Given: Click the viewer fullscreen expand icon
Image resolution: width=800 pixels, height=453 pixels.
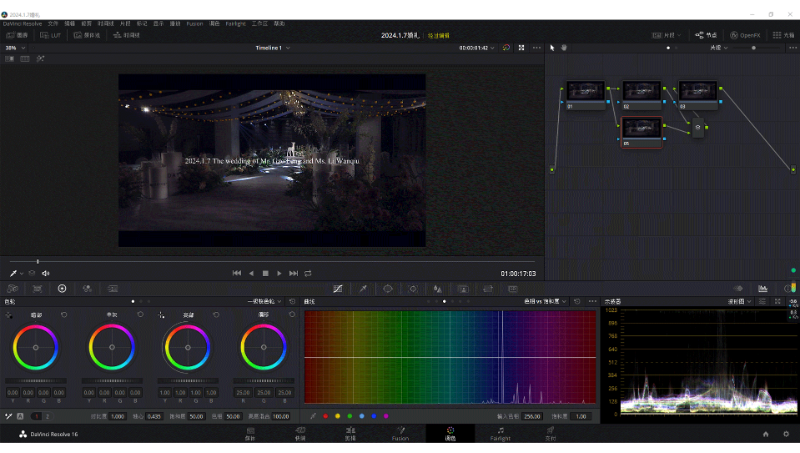Looking at the screenshot, I should [x=521, y=48].
